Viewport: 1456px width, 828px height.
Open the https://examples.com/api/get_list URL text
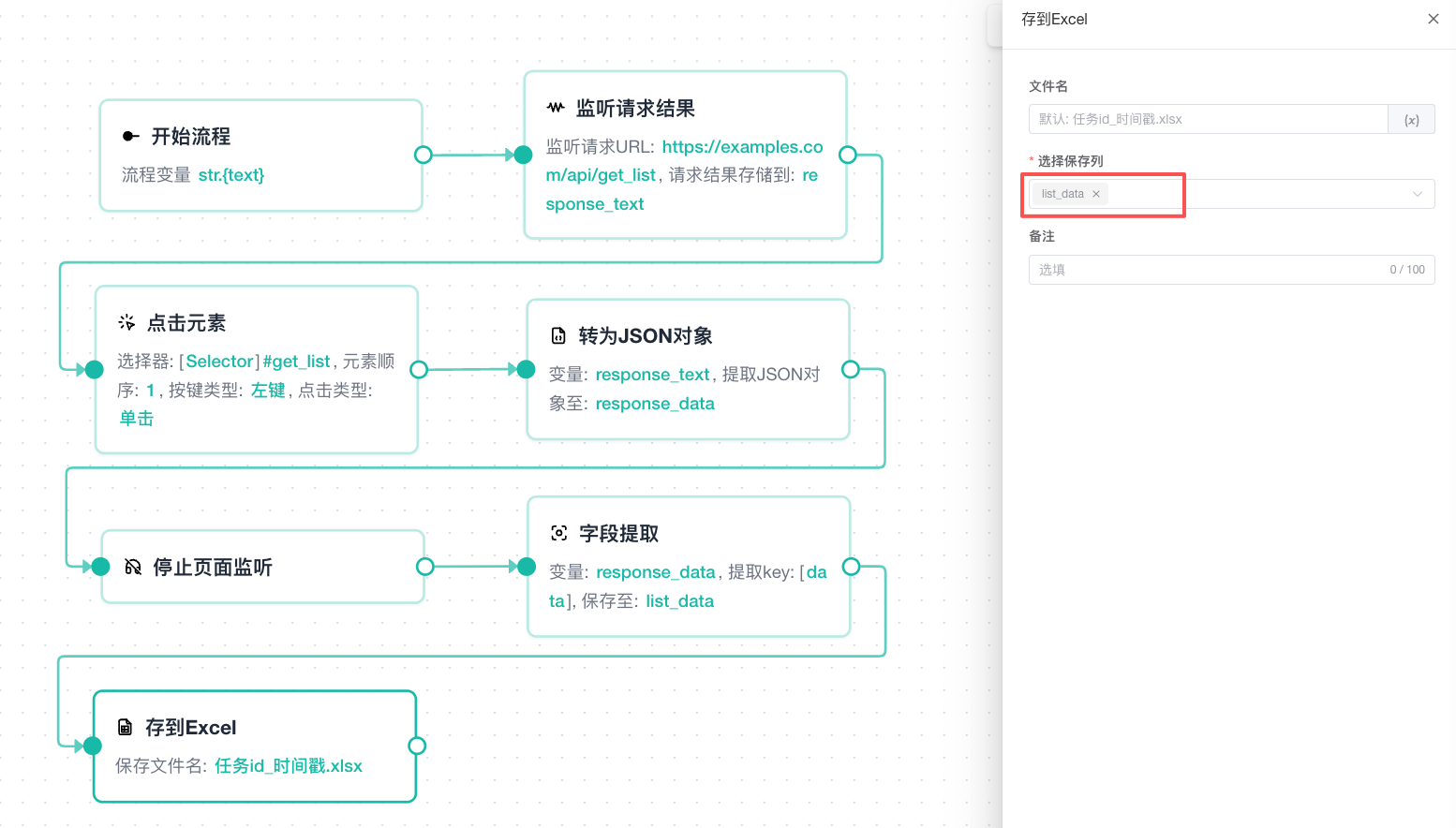pos(685,161)
